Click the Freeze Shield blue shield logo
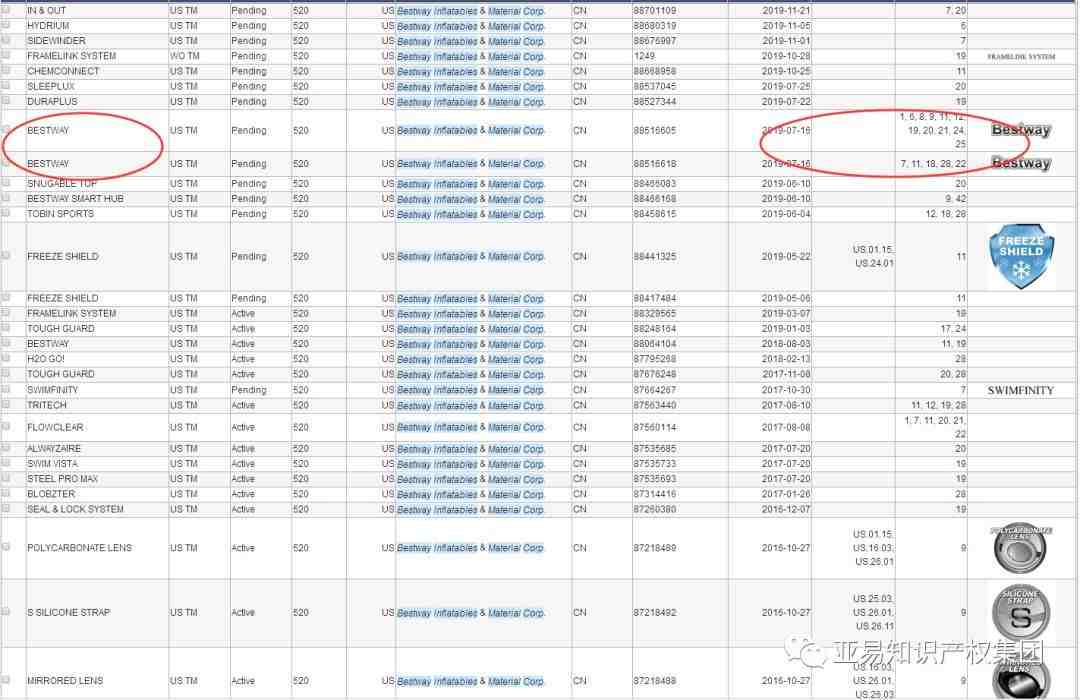 click(x=1021, y=257)
